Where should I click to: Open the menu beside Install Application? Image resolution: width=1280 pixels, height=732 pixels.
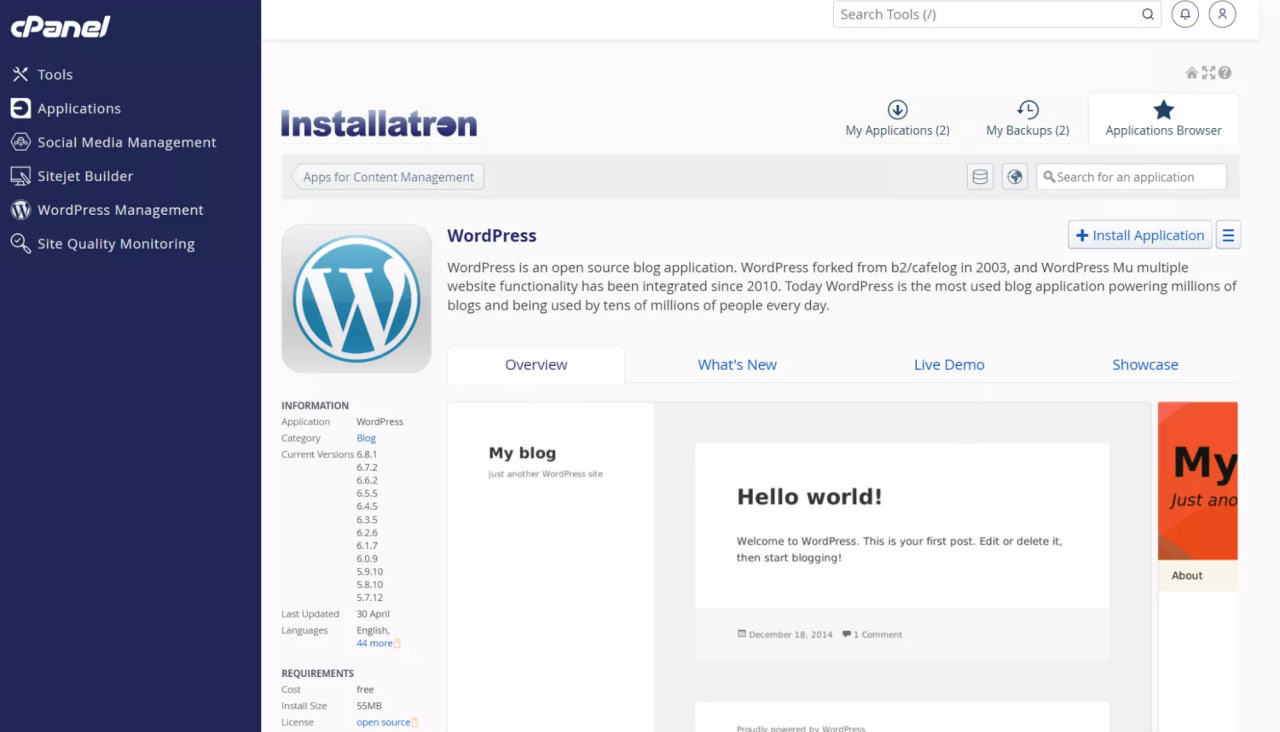[x=1228, y=234]
